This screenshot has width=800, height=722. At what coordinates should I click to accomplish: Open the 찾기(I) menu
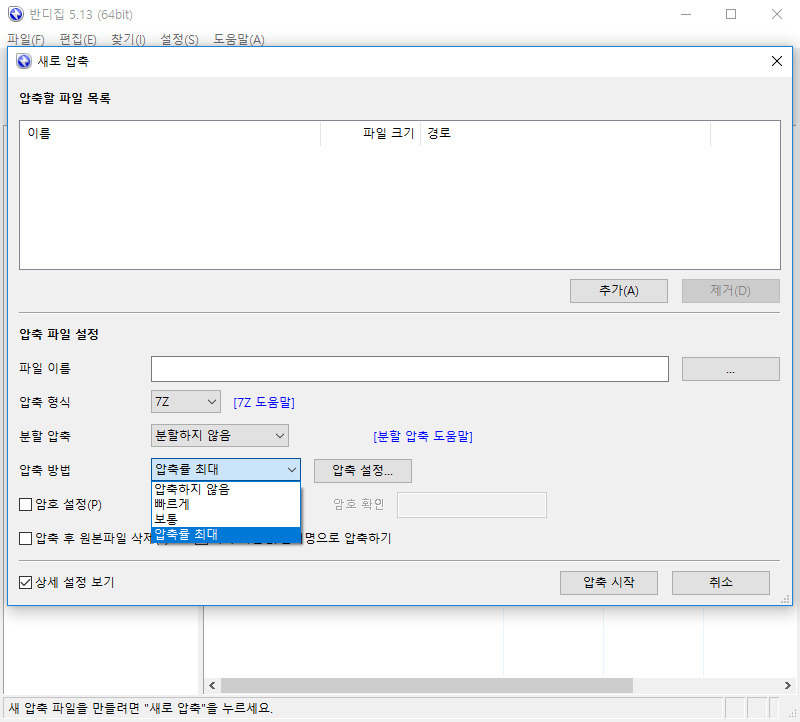129,39
